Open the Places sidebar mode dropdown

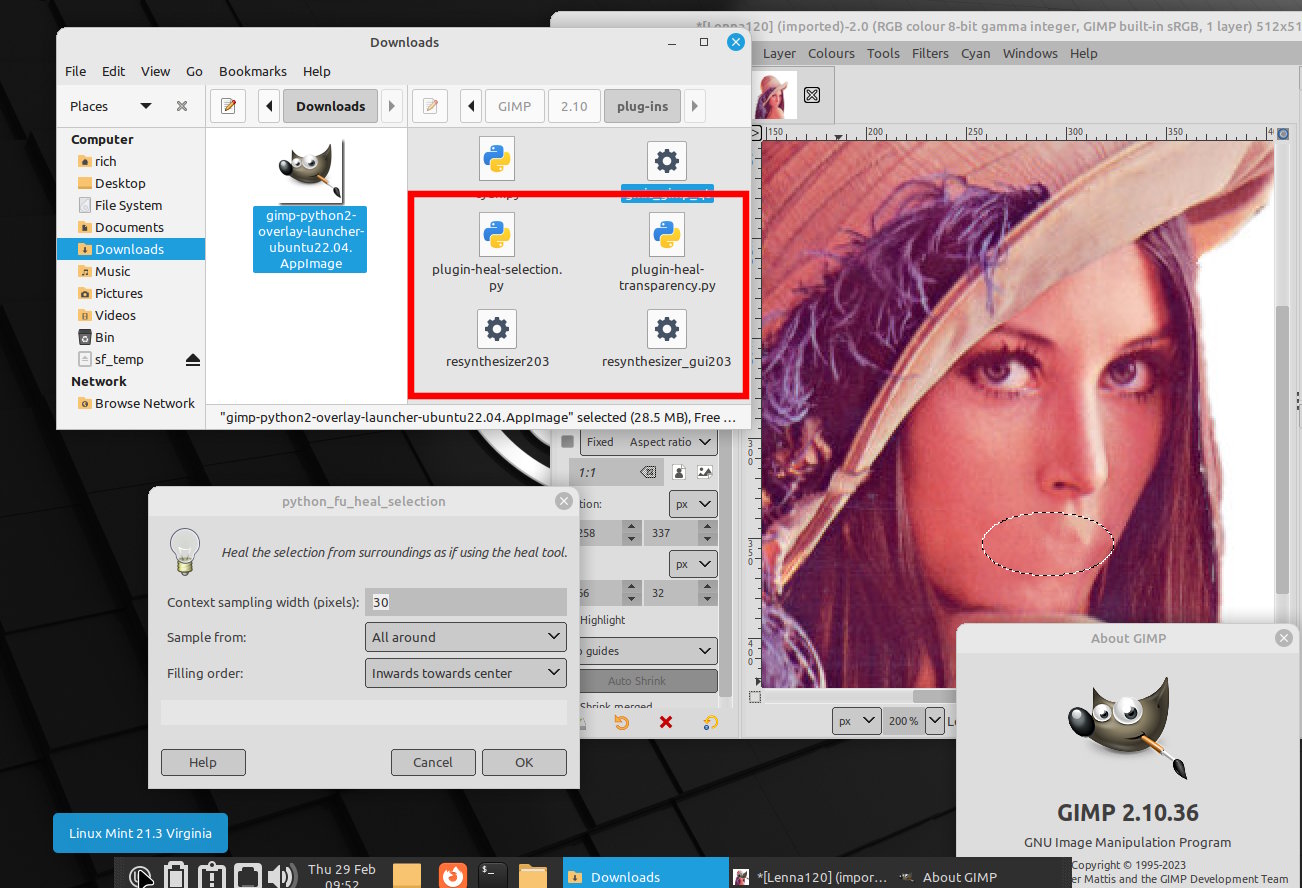coord(146,106)
